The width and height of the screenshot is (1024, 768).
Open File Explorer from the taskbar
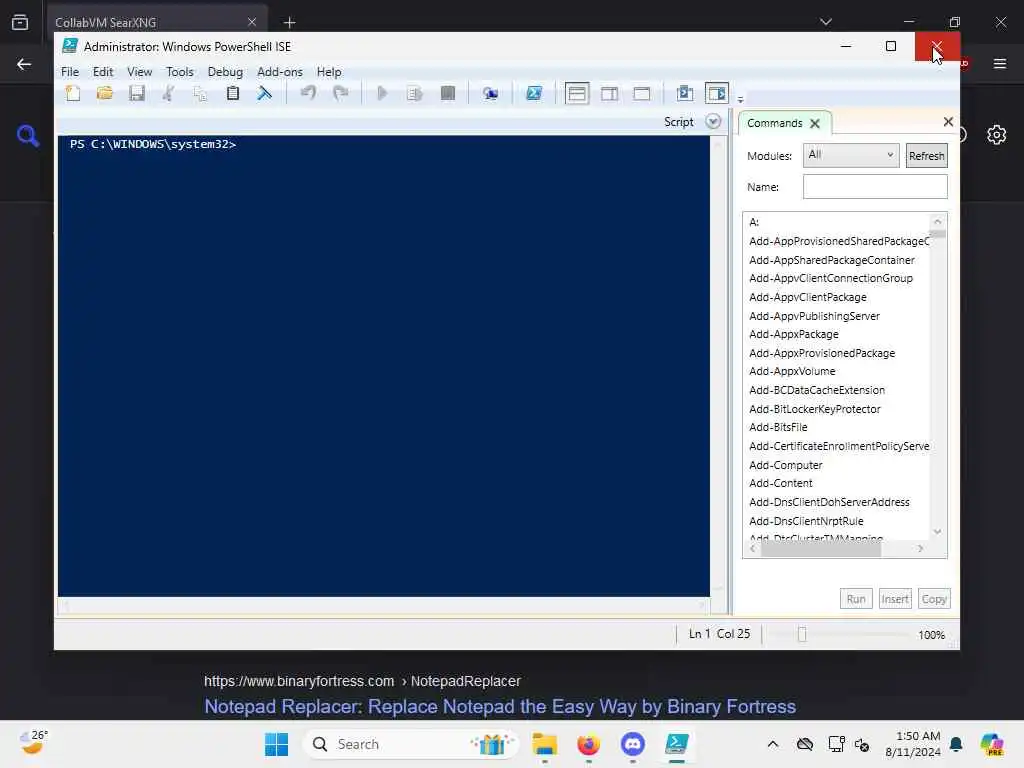tap(545, 744)
